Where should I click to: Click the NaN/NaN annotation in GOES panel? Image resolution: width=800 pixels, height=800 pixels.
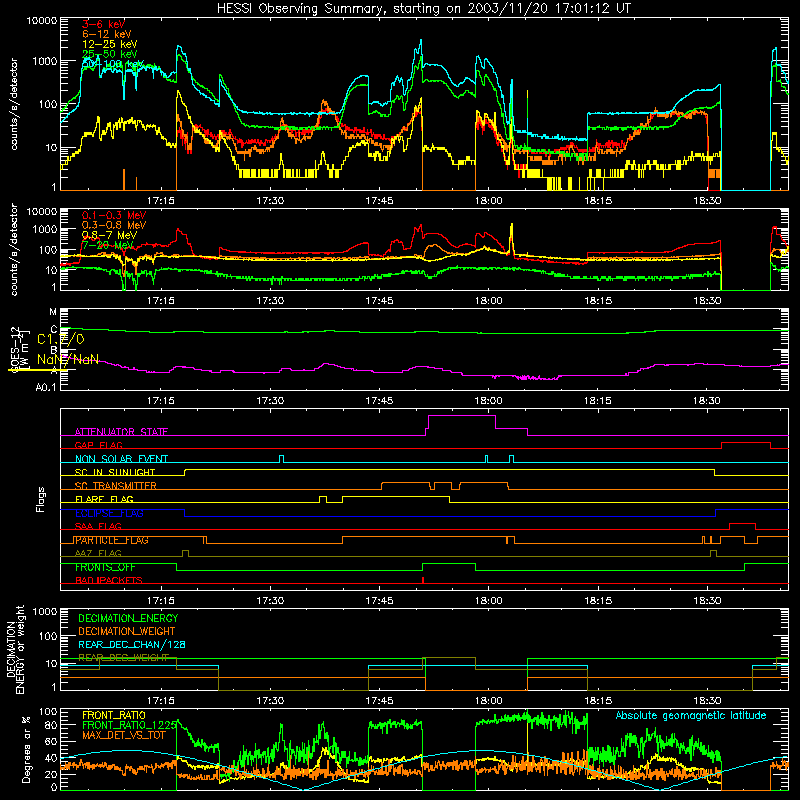click(68, 360)
